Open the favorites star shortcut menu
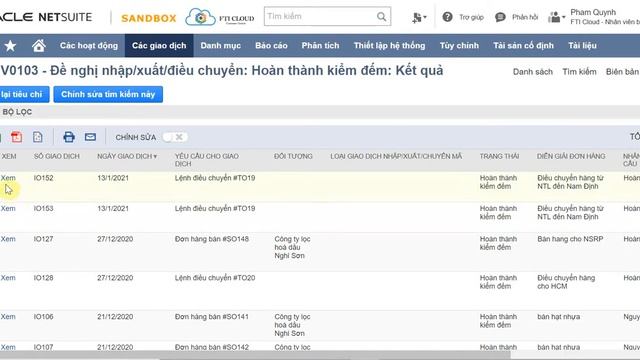This screenshot has width=640, height=360. tap(10, 46)
